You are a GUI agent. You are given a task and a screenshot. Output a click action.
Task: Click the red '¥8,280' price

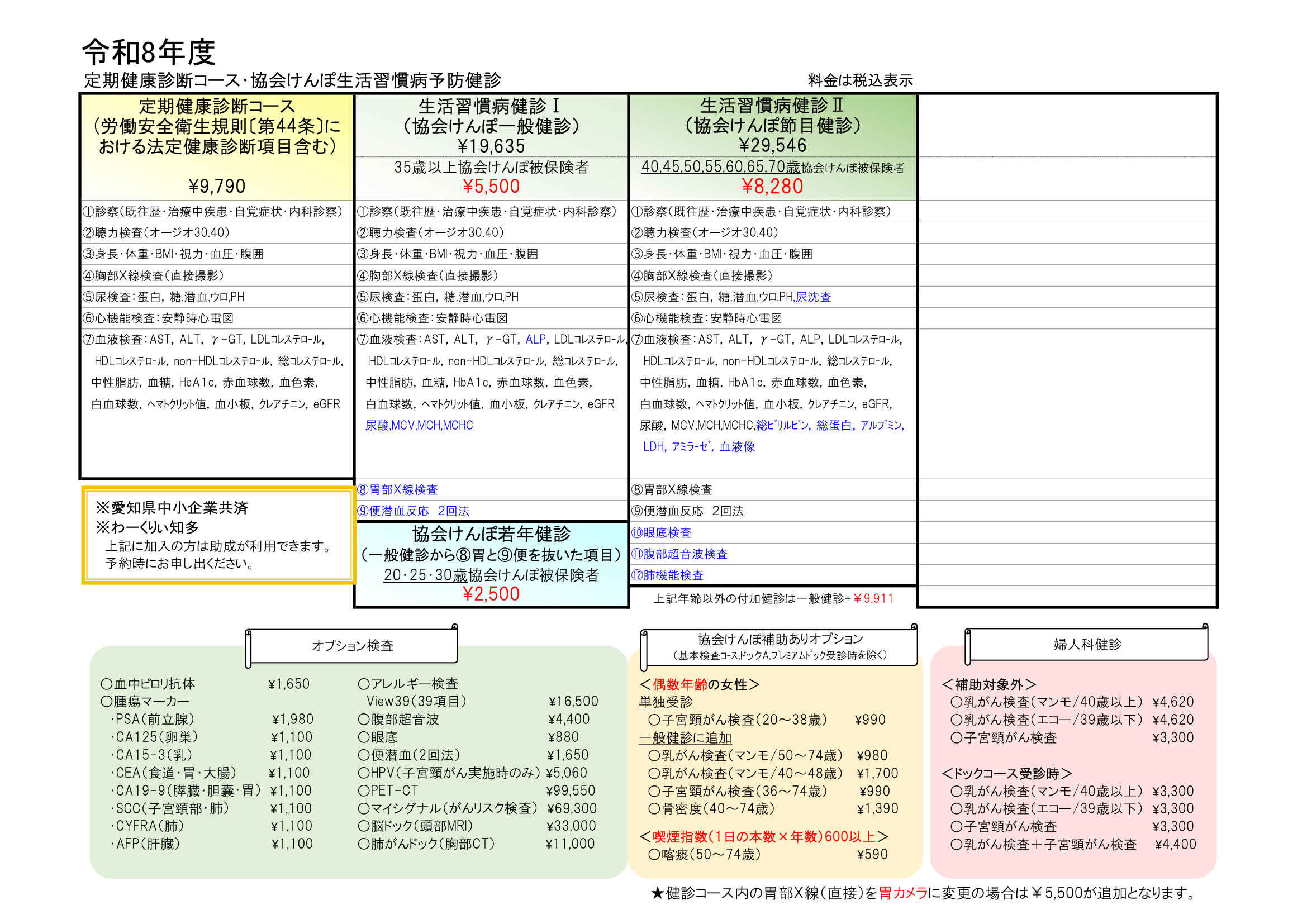tap(772, 186)
